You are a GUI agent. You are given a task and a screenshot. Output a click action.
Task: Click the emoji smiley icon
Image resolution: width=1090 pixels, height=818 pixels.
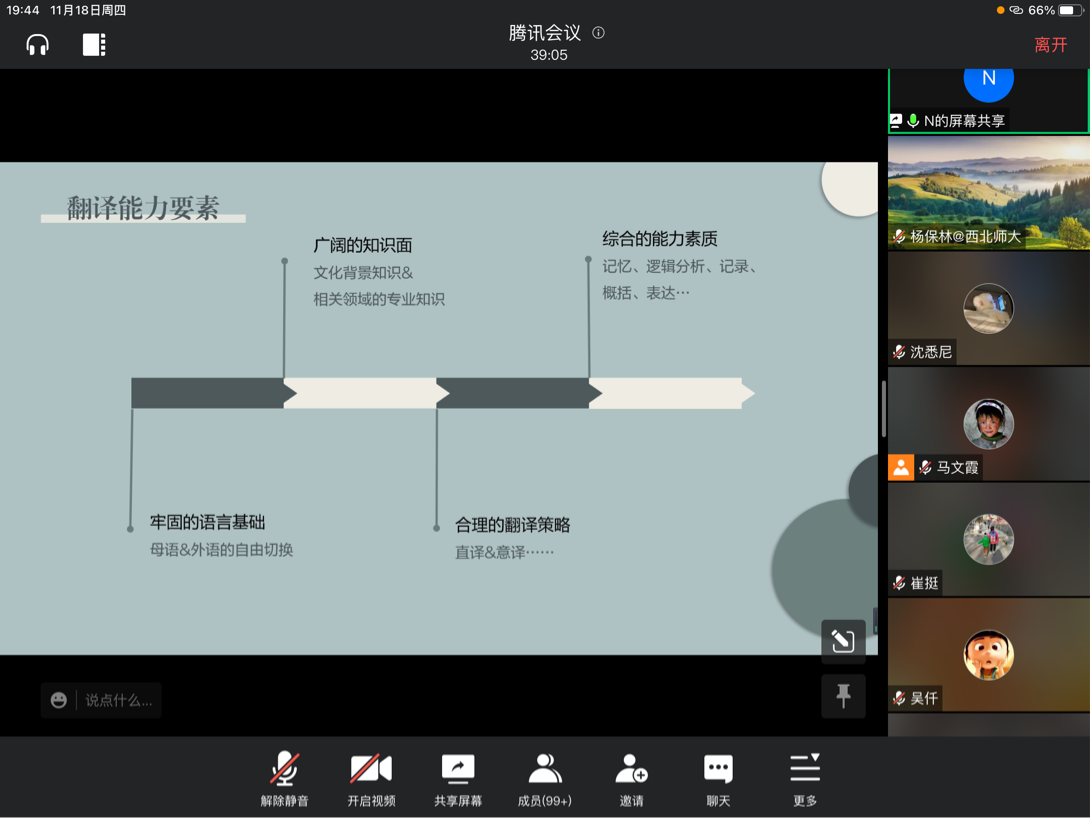click(x=59, y=700)
